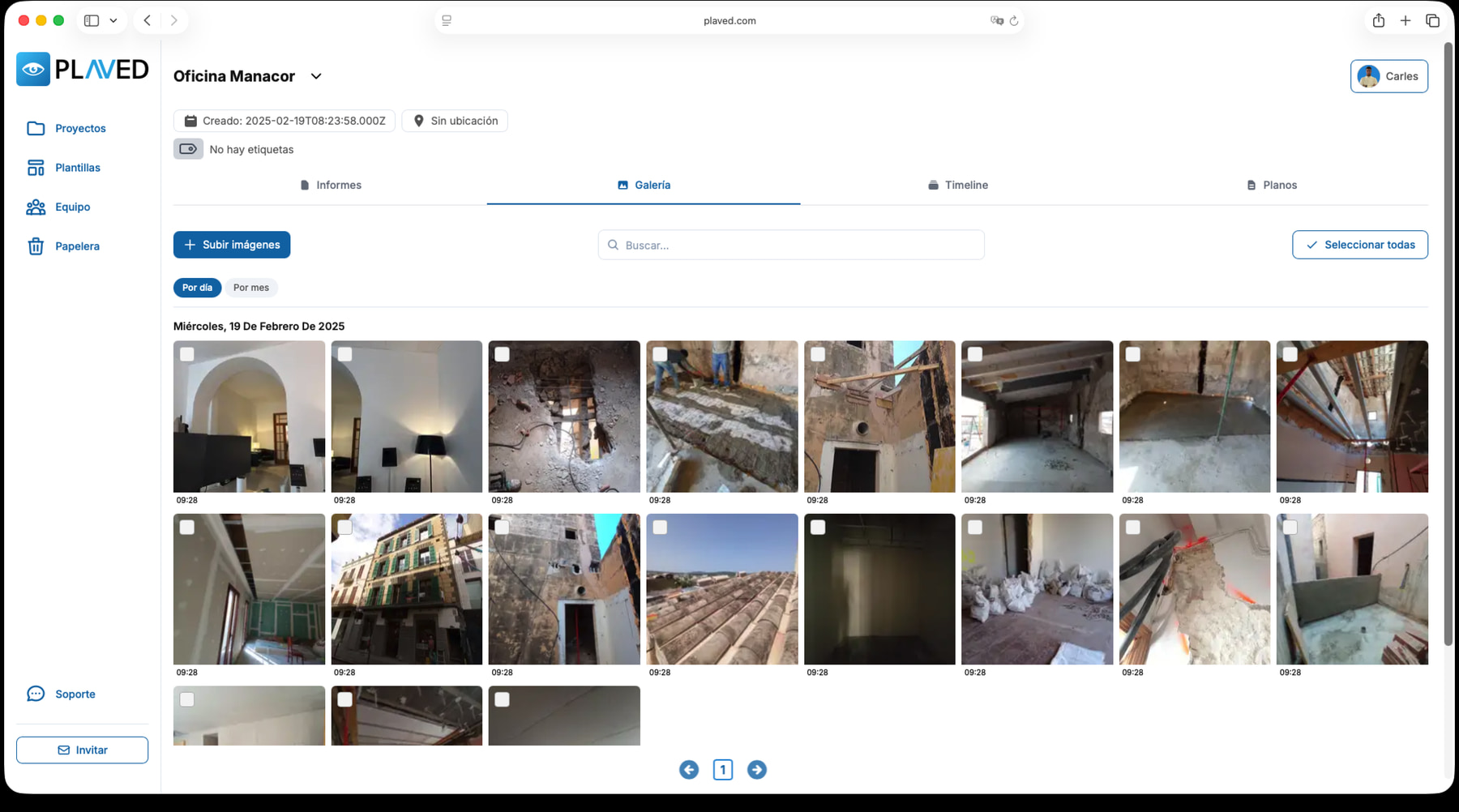Reload the plaved.com page
The image size is (1459, 812).
coord(1014,20)
